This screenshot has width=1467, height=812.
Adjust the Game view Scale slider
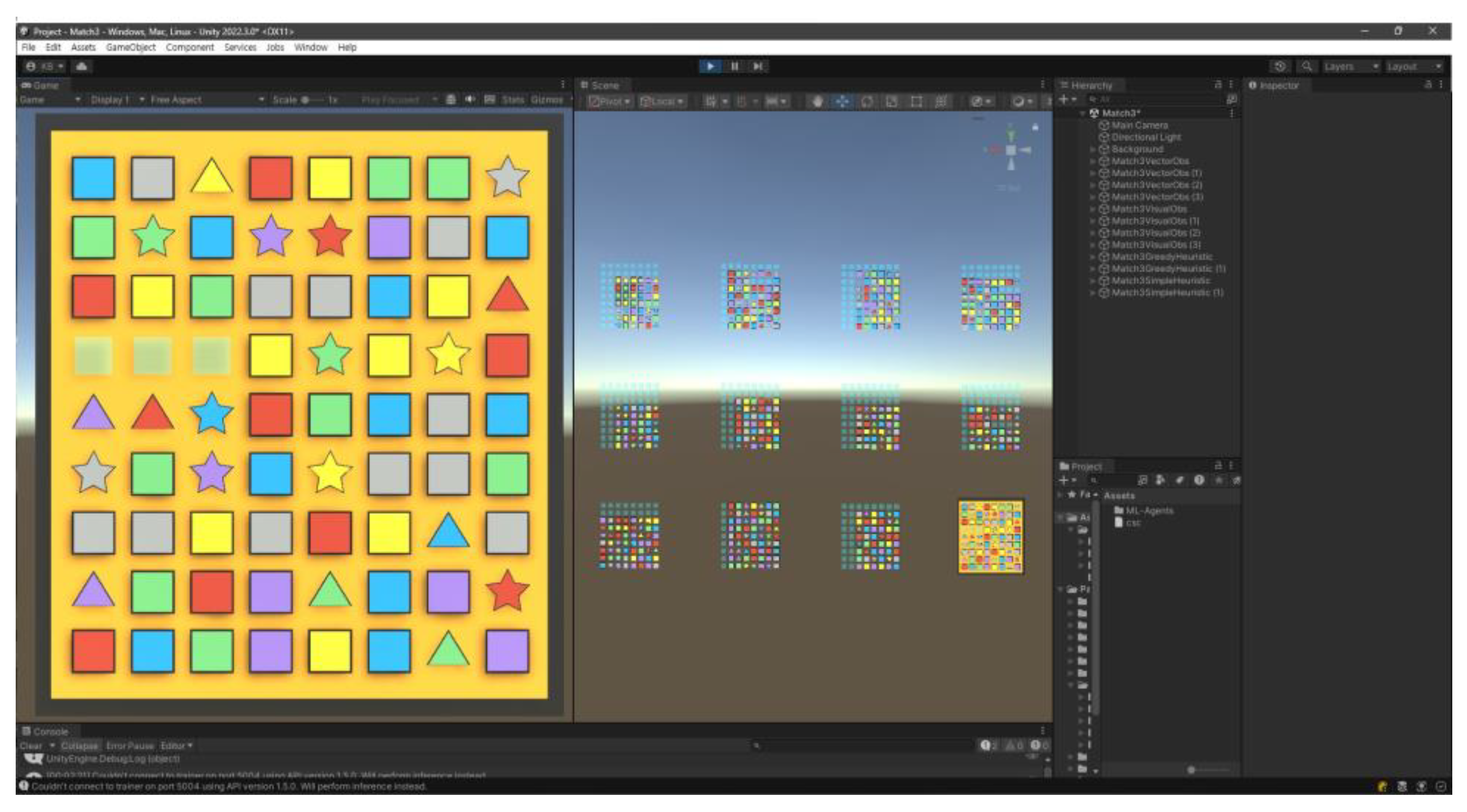306,100
